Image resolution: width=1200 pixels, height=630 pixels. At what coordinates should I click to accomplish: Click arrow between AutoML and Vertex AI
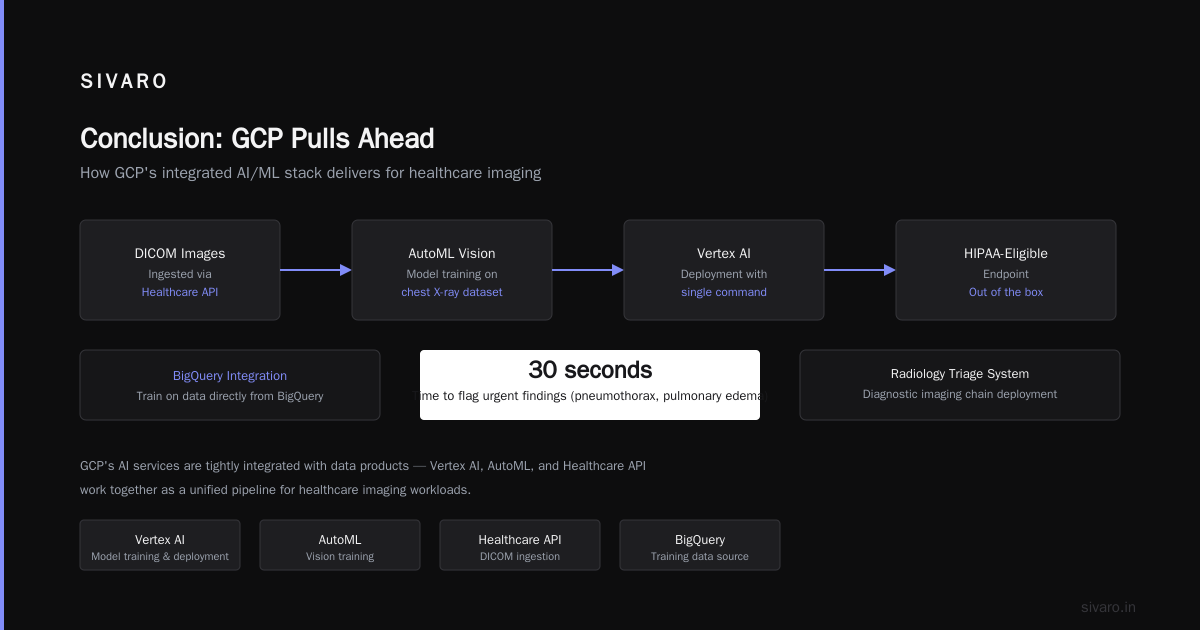tap(588, 270)
